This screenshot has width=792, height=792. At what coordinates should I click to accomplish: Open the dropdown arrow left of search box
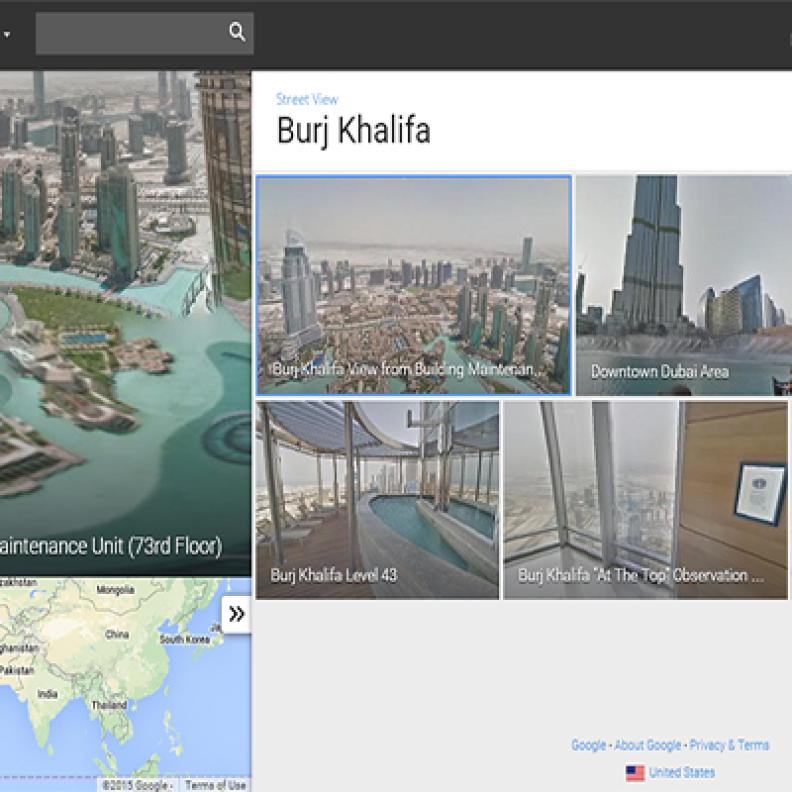(x=7, y=34)
